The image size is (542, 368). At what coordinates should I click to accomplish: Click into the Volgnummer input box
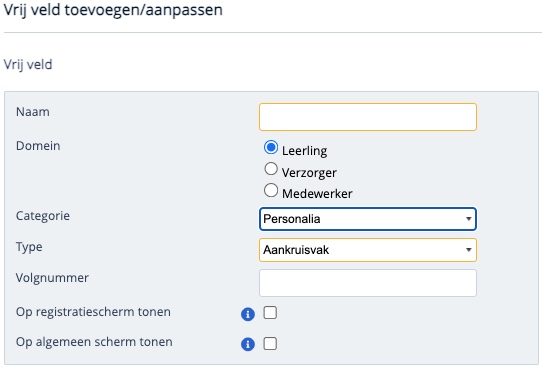368,283
